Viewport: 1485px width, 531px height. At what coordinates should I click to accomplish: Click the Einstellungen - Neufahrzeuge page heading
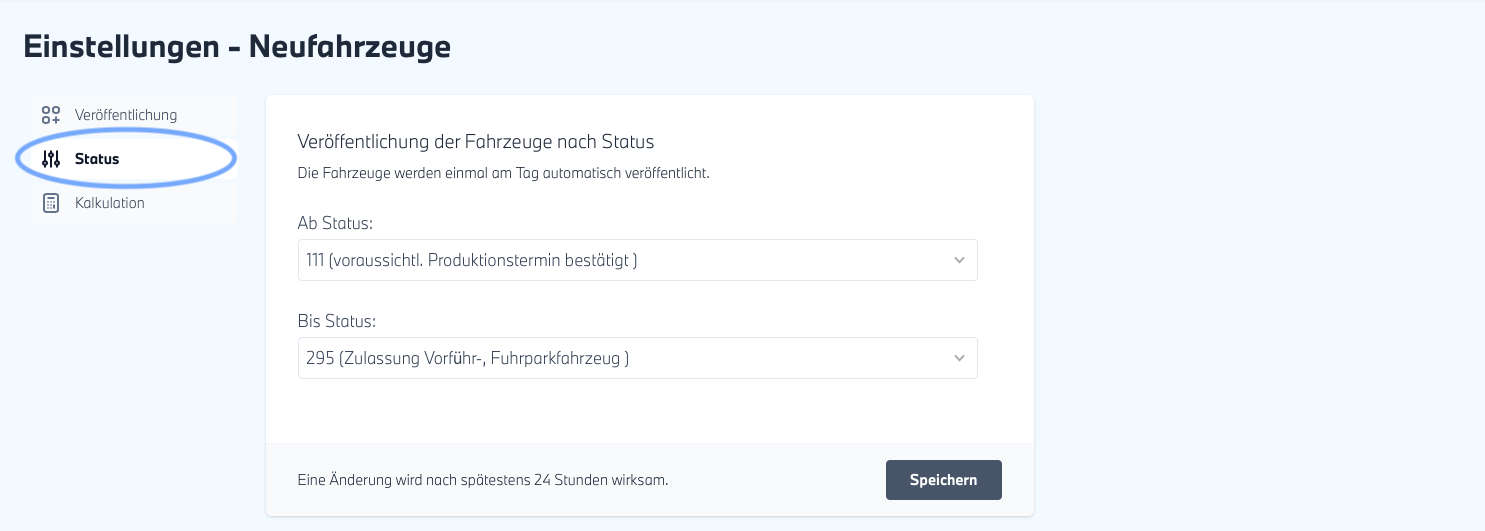pyautogui.click(x=237, y=47)
